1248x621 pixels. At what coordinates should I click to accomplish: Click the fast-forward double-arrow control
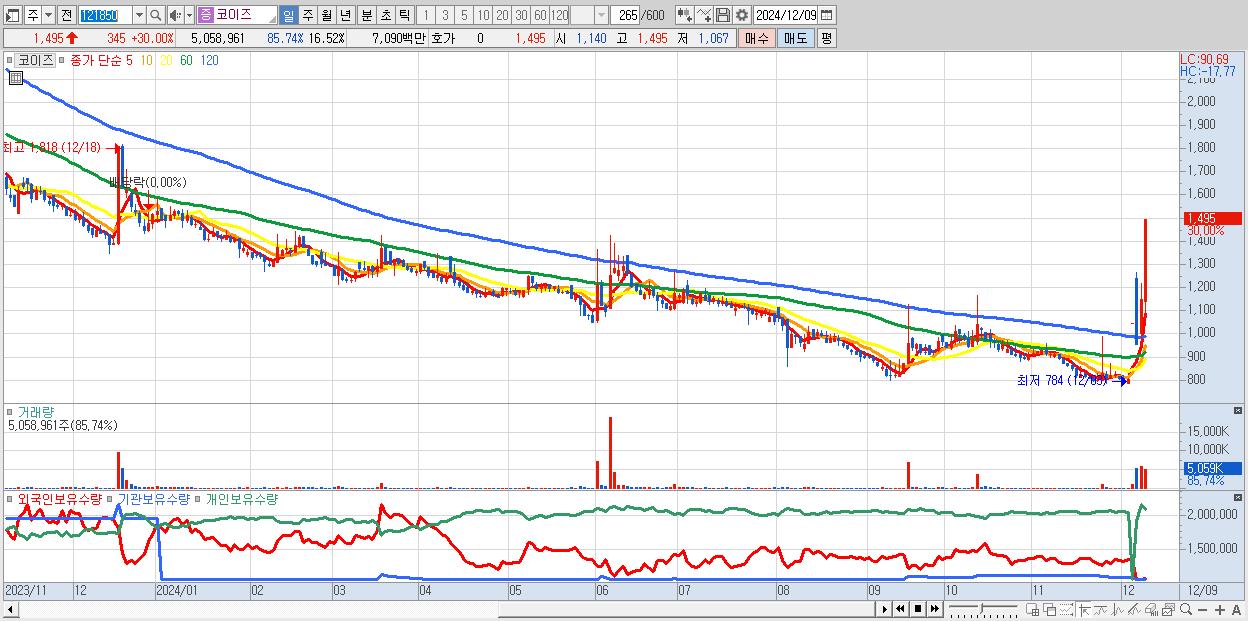[x=934, y=609]
